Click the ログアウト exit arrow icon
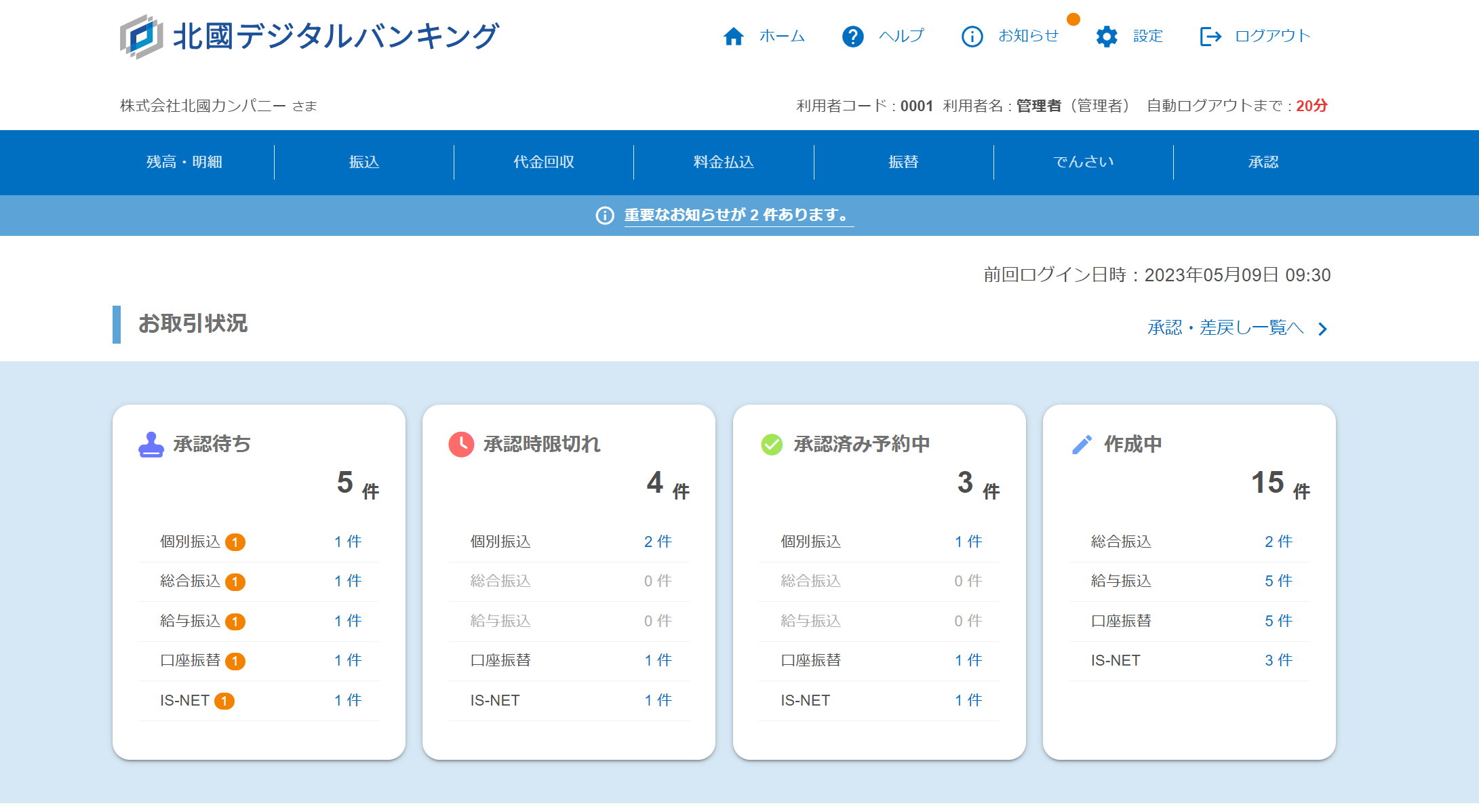This screenshot has height=812, width=1479. click(x=1210, y=37)
